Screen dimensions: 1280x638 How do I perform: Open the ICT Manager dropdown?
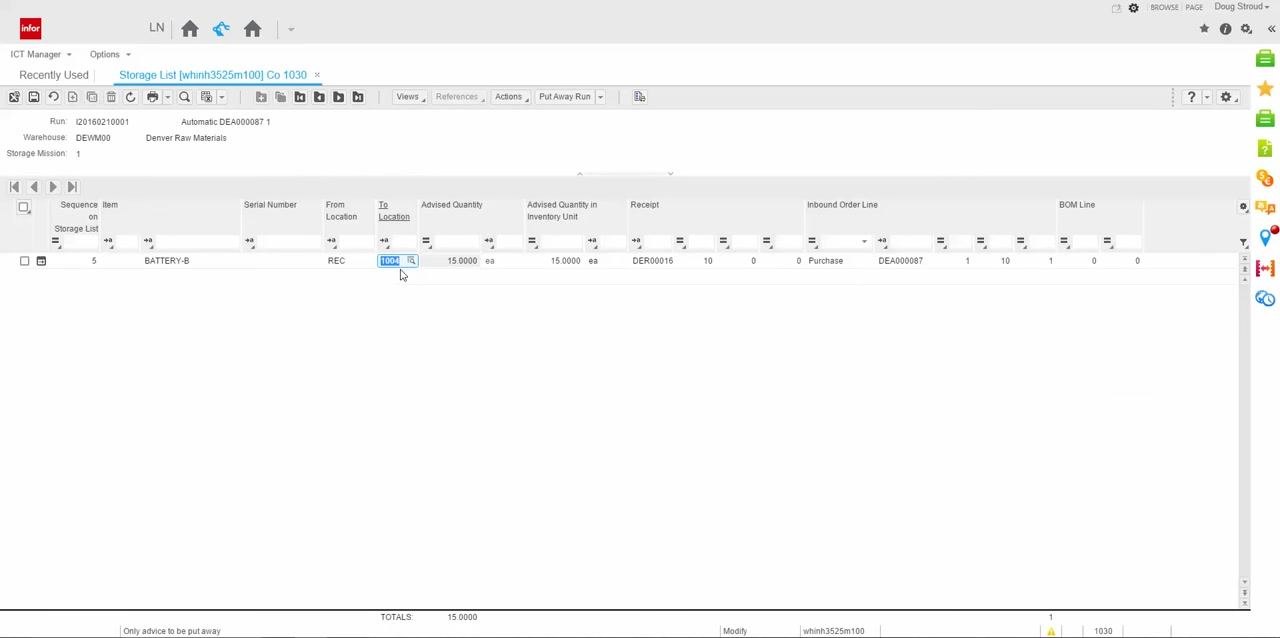point(41,54)
